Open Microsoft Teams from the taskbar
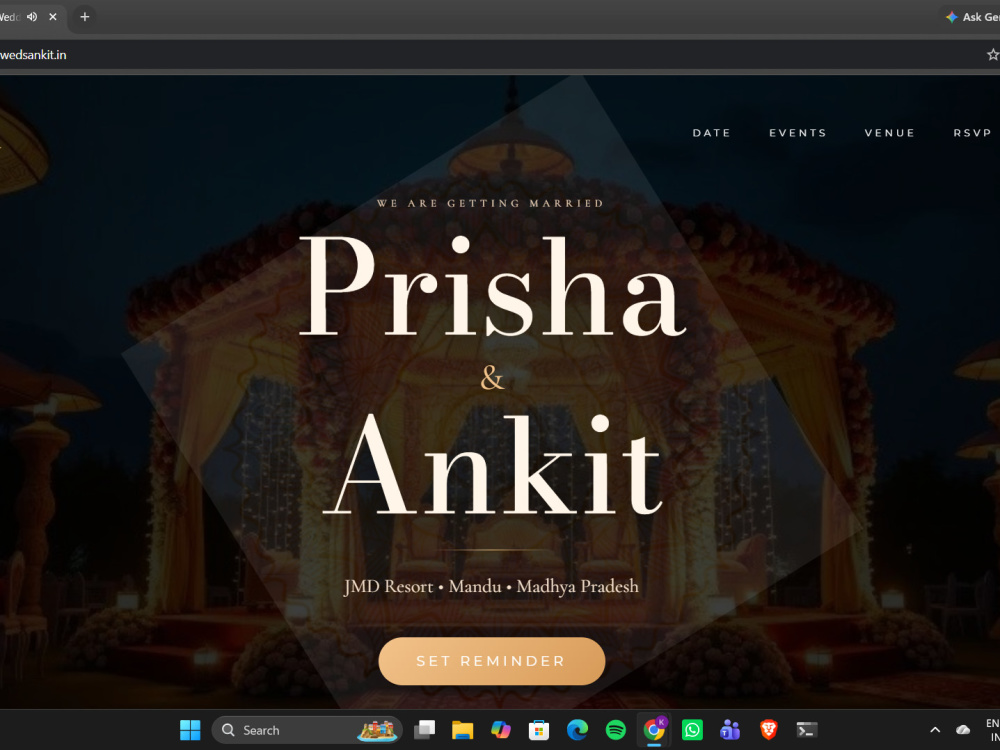Image resolution: width=1000 pixels, height=750 pixels. coord(730,730)
